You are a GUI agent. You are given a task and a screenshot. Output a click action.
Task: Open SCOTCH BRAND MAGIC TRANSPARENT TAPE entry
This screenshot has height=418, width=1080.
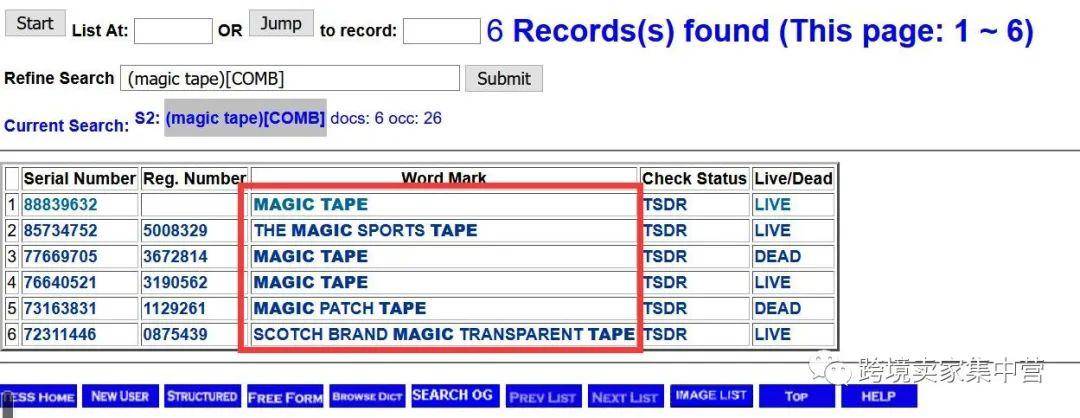coord(443,335)
